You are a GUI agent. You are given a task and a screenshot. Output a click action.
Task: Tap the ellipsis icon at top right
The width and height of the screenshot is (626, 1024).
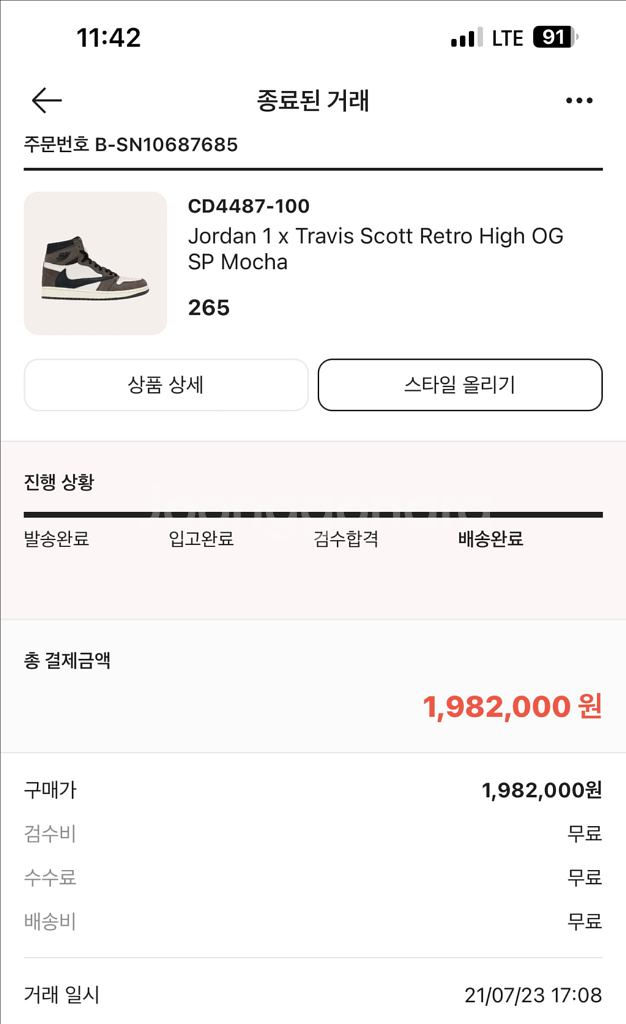(x=578, y=100)
